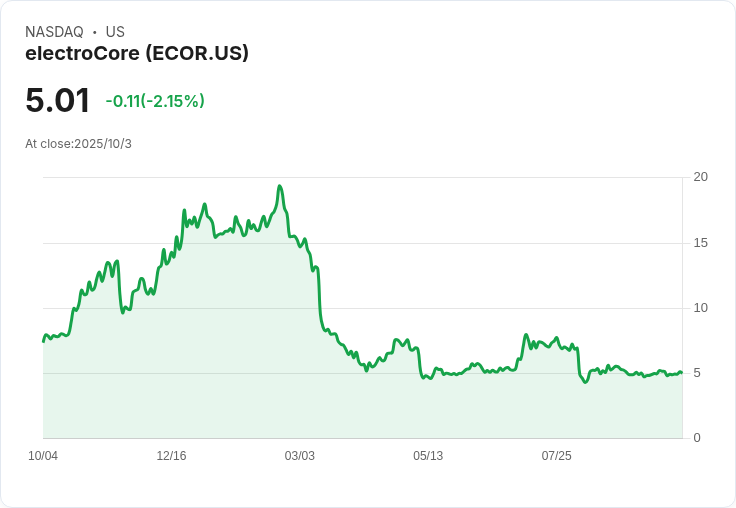Select the 10/04 date on the x-axis
The height and width of the screenshot is (508, 736).
(43, 456)
